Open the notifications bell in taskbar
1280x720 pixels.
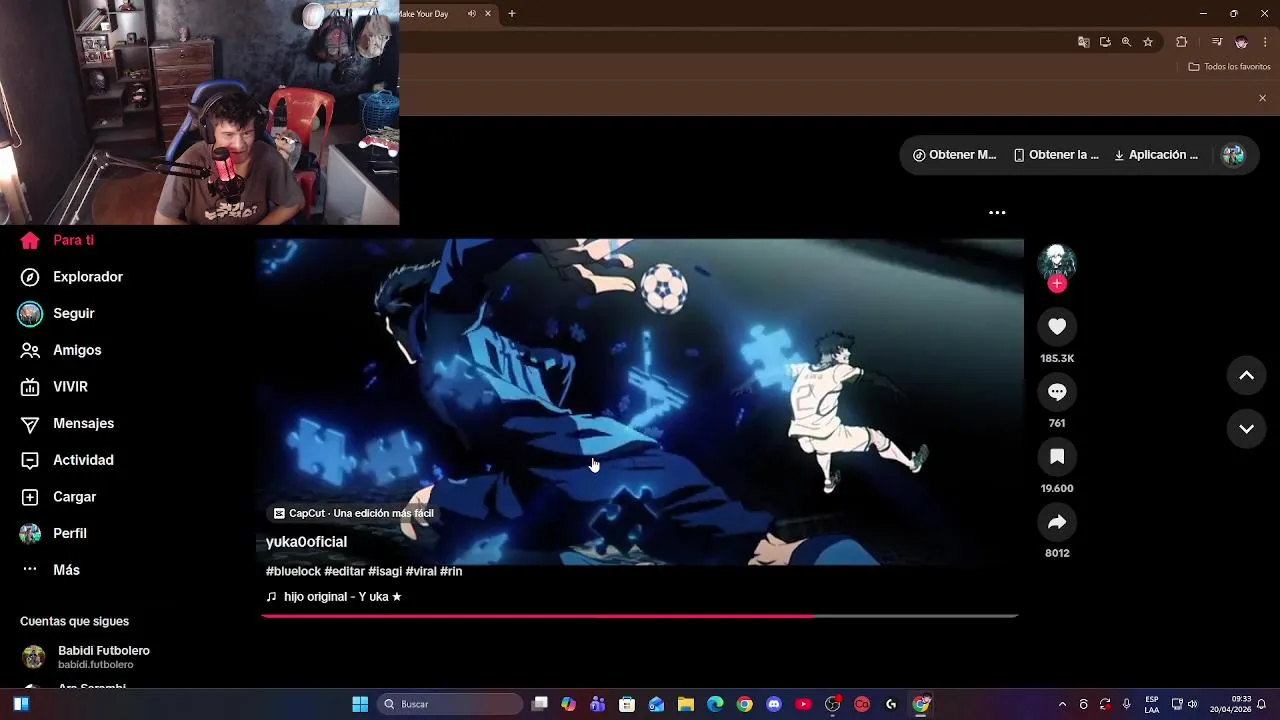coord(1262,704)
